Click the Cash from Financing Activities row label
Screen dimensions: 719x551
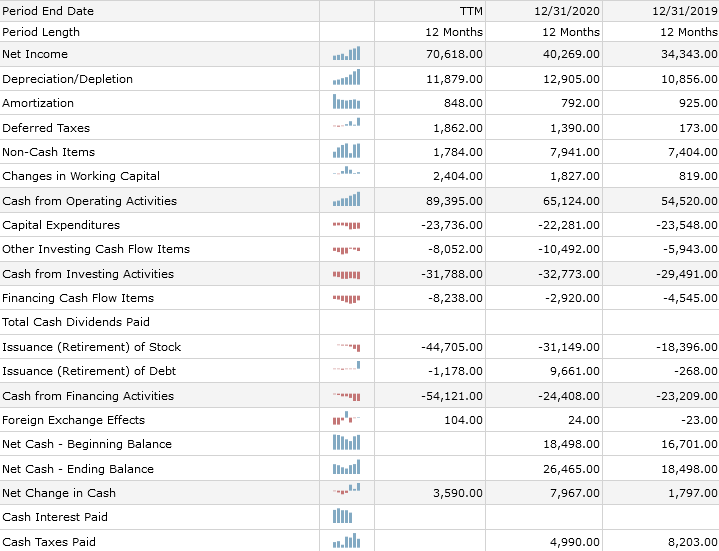pos(88,396)
